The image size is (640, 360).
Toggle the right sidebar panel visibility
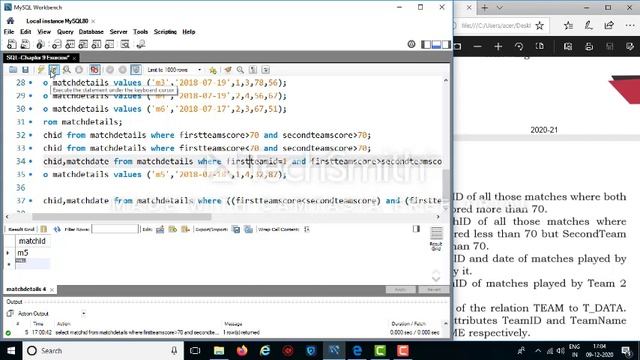point(446,44)
